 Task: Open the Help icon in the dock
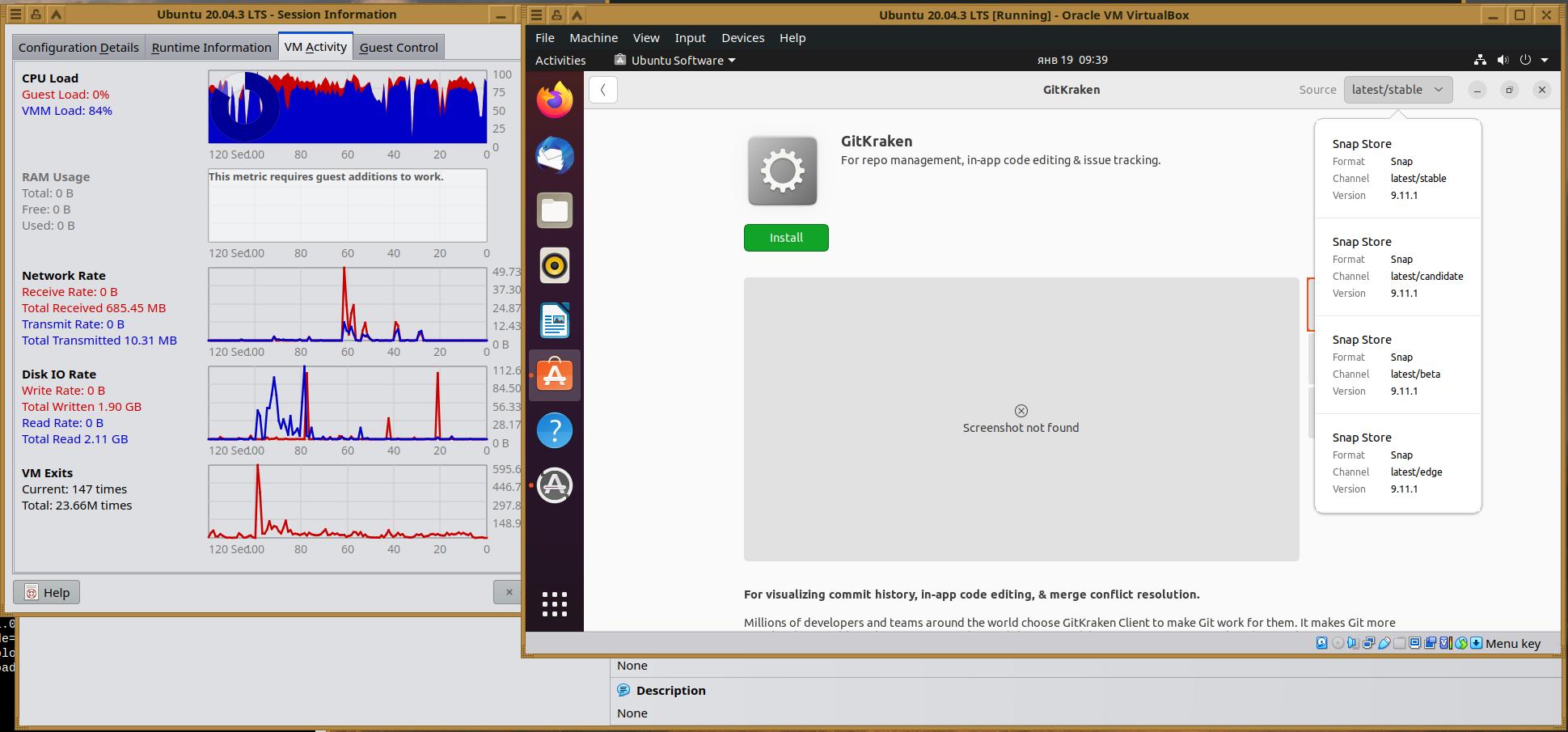pos(555,430)
